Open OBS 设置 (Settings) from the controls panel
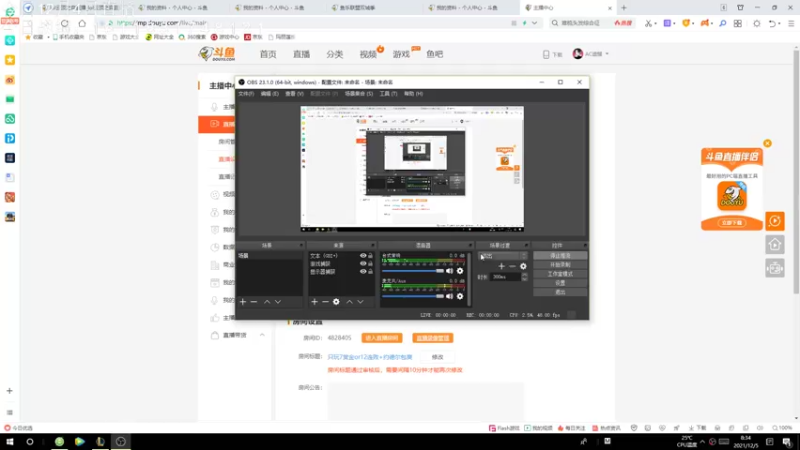 (x=560, y=283)
